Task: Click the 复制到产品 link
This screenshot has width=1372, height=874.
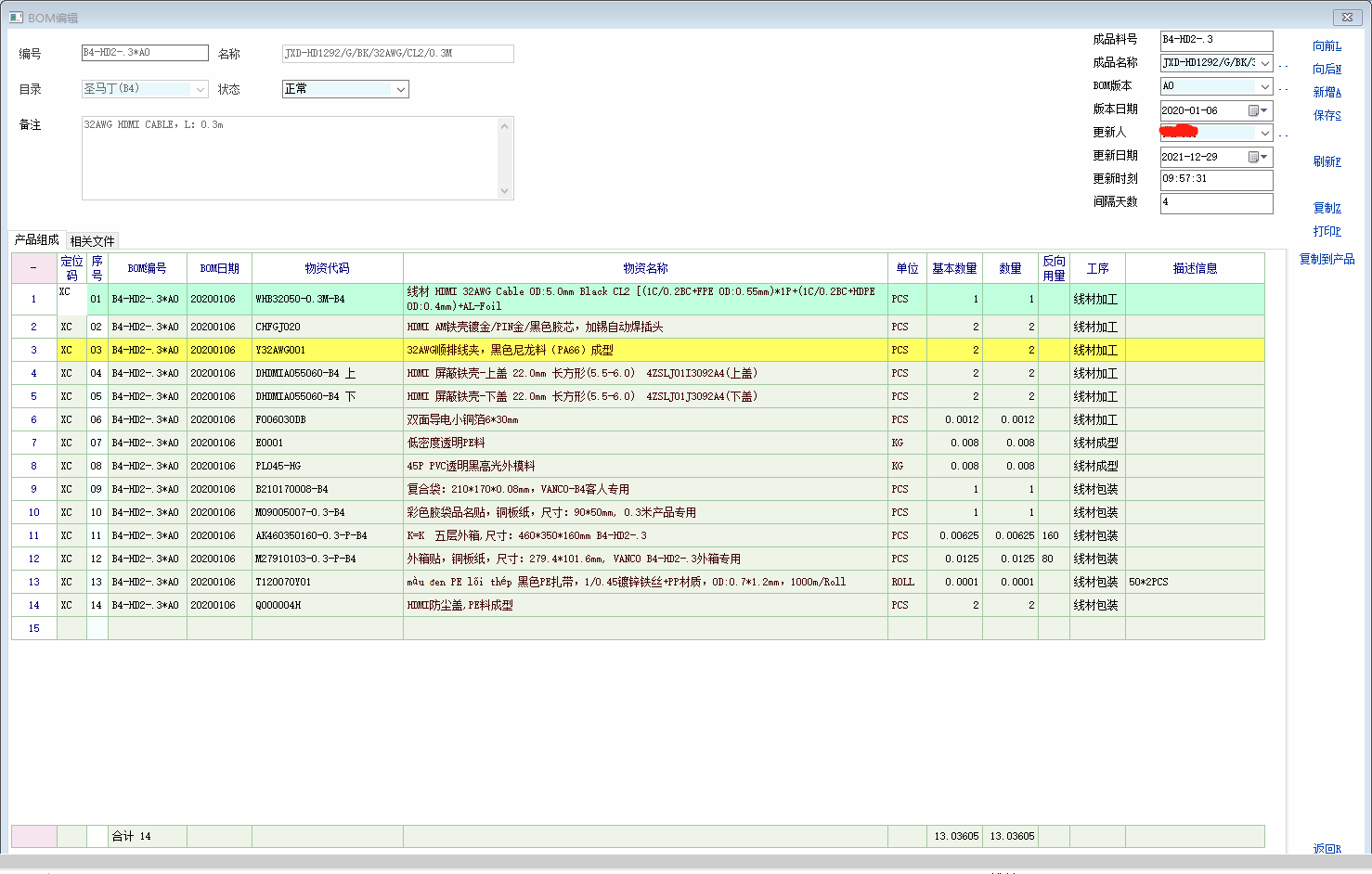Action: click(1327, 259)
